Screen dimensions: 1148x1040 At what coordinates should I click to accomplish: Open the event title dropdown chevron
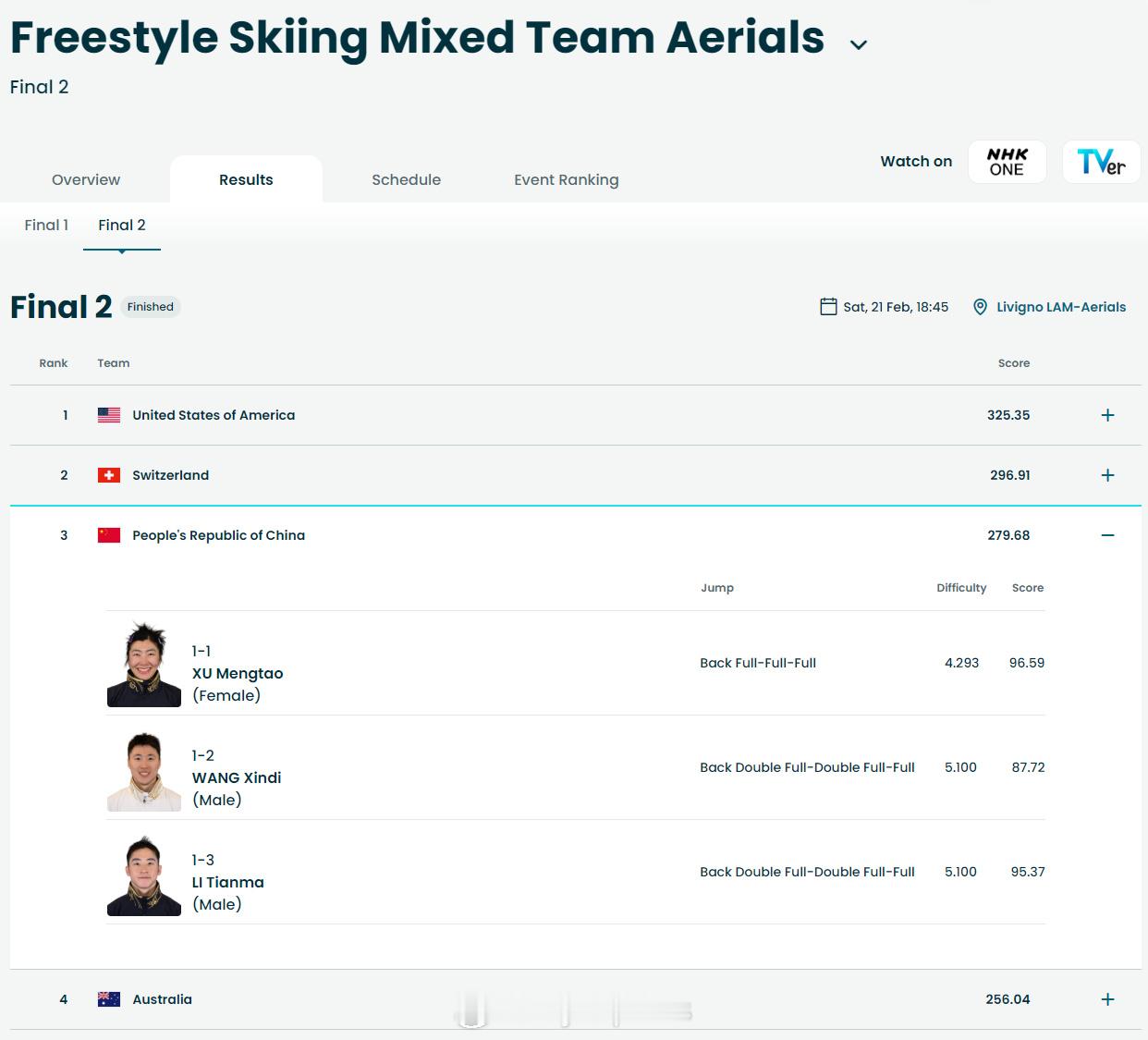[858, 44]
